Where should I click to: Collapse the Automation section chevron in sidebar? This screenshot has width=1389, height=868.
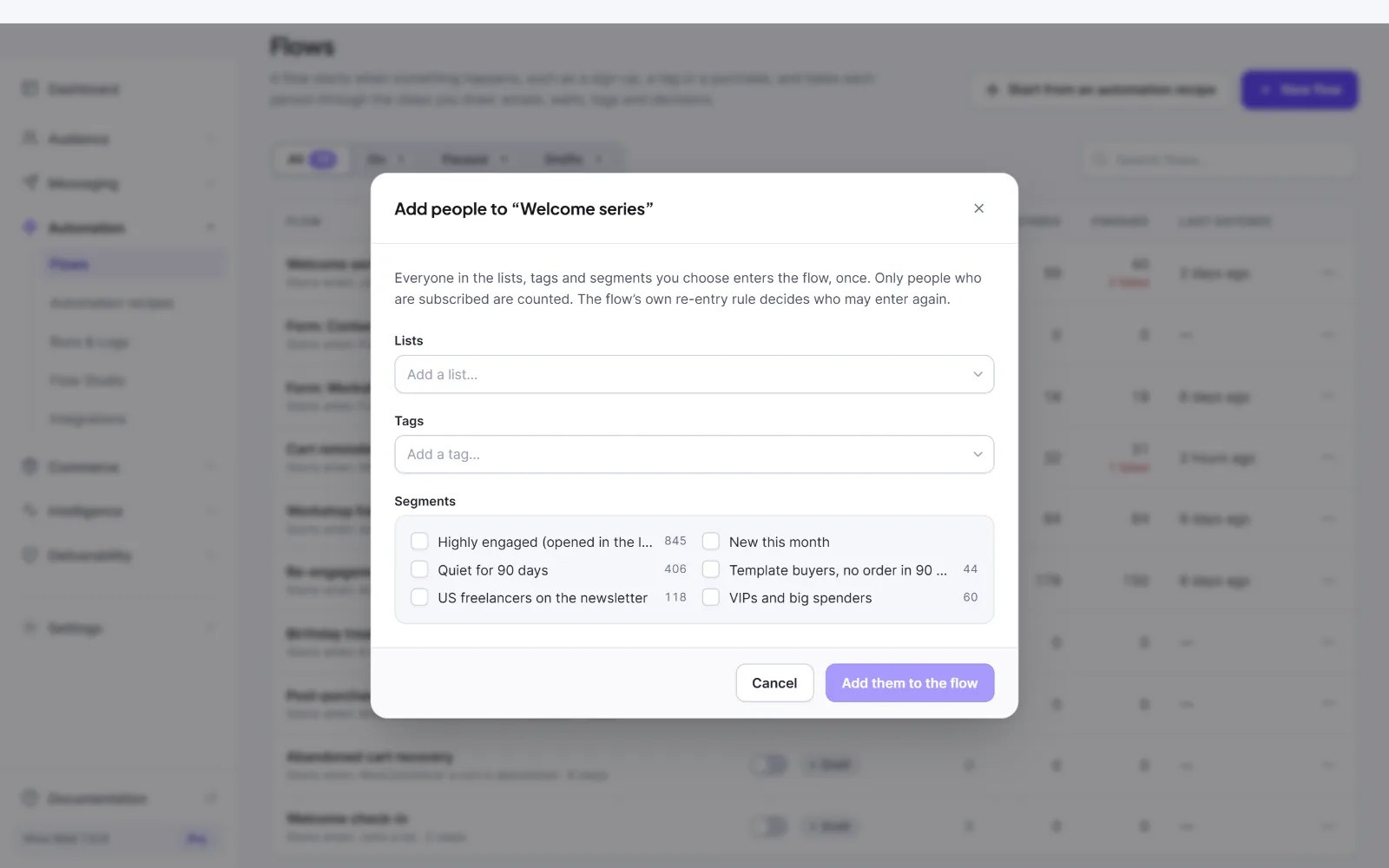[x=211, y=227]
